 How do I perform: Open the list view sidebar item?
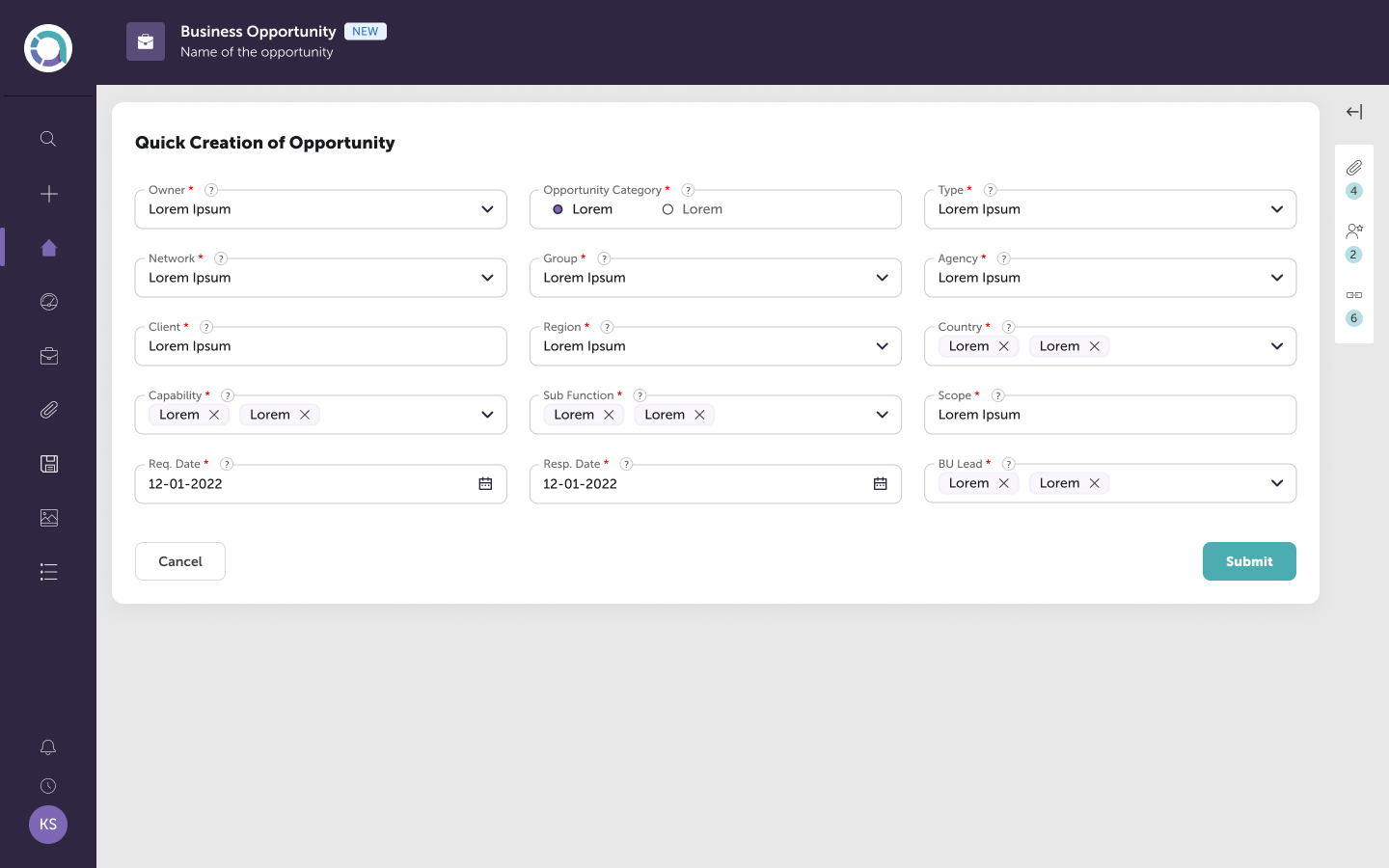pyautogui.click(x=48, y=572)
